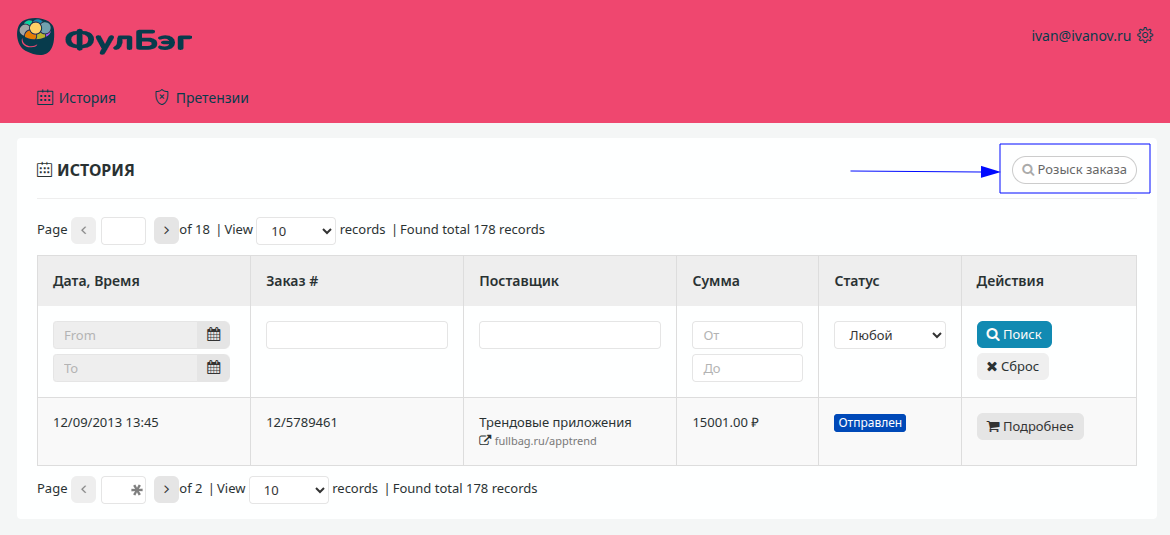1170x535 pixels.
Task: Open account settings gear icon
Action: [x=1146, y=35]
